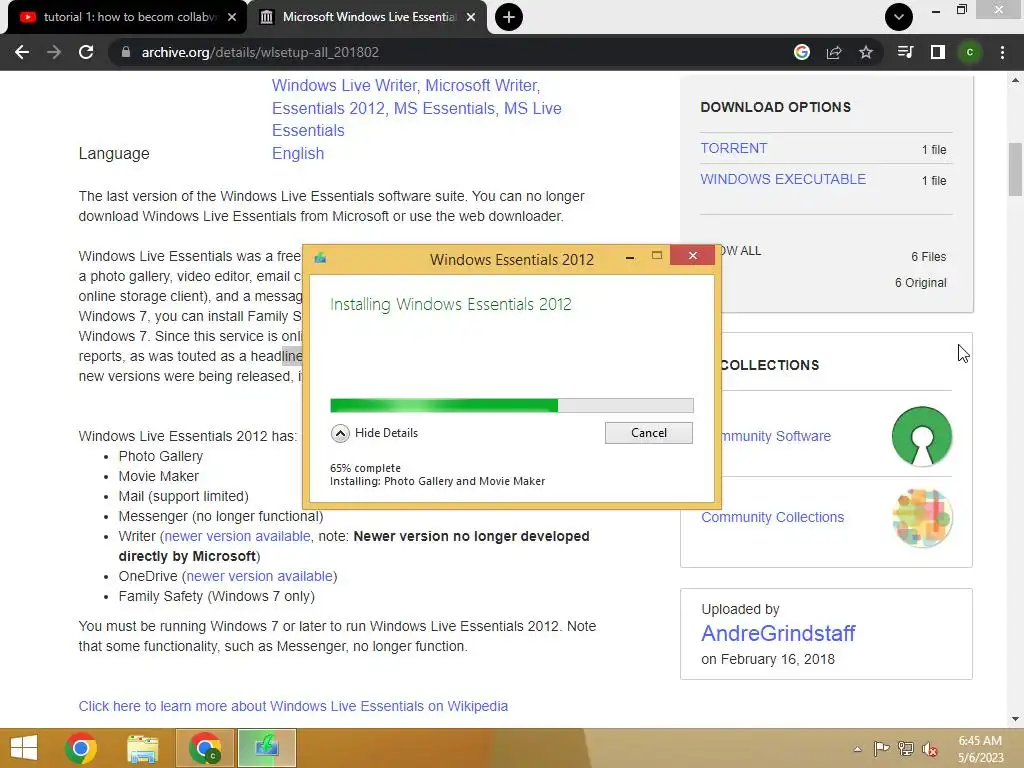Open Microsoft Writer topic link
Screen dimensions: 1024x768
[x=481, y=86]
